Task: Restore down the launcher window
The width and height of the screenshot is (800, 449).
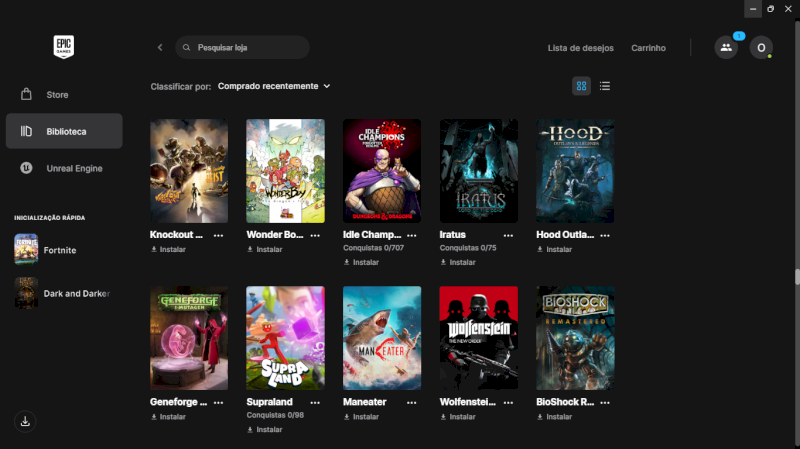Action: pyautogui.click(x=770, y=9)
